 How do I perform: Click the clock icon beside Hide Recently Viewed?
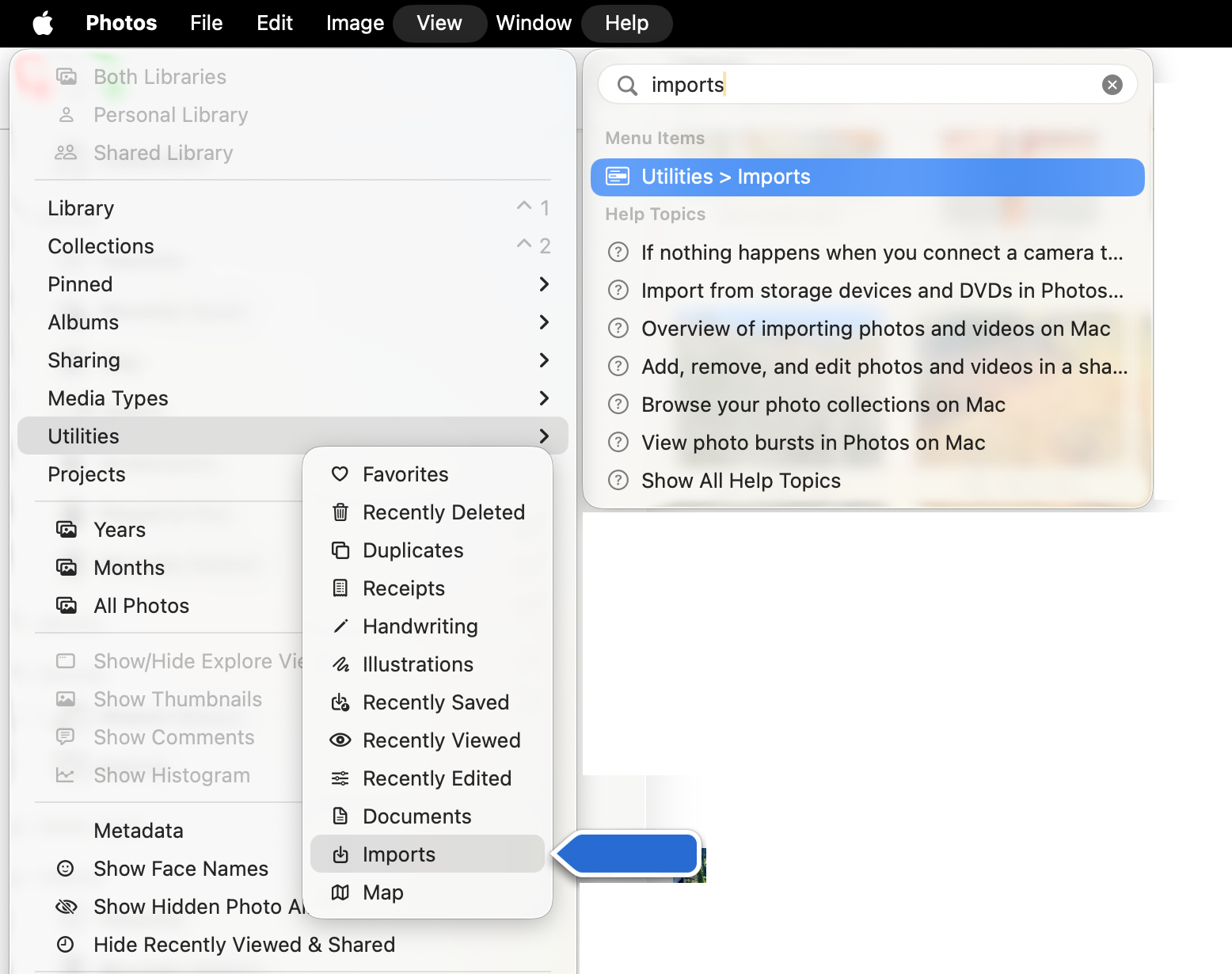tap(66, 945)
